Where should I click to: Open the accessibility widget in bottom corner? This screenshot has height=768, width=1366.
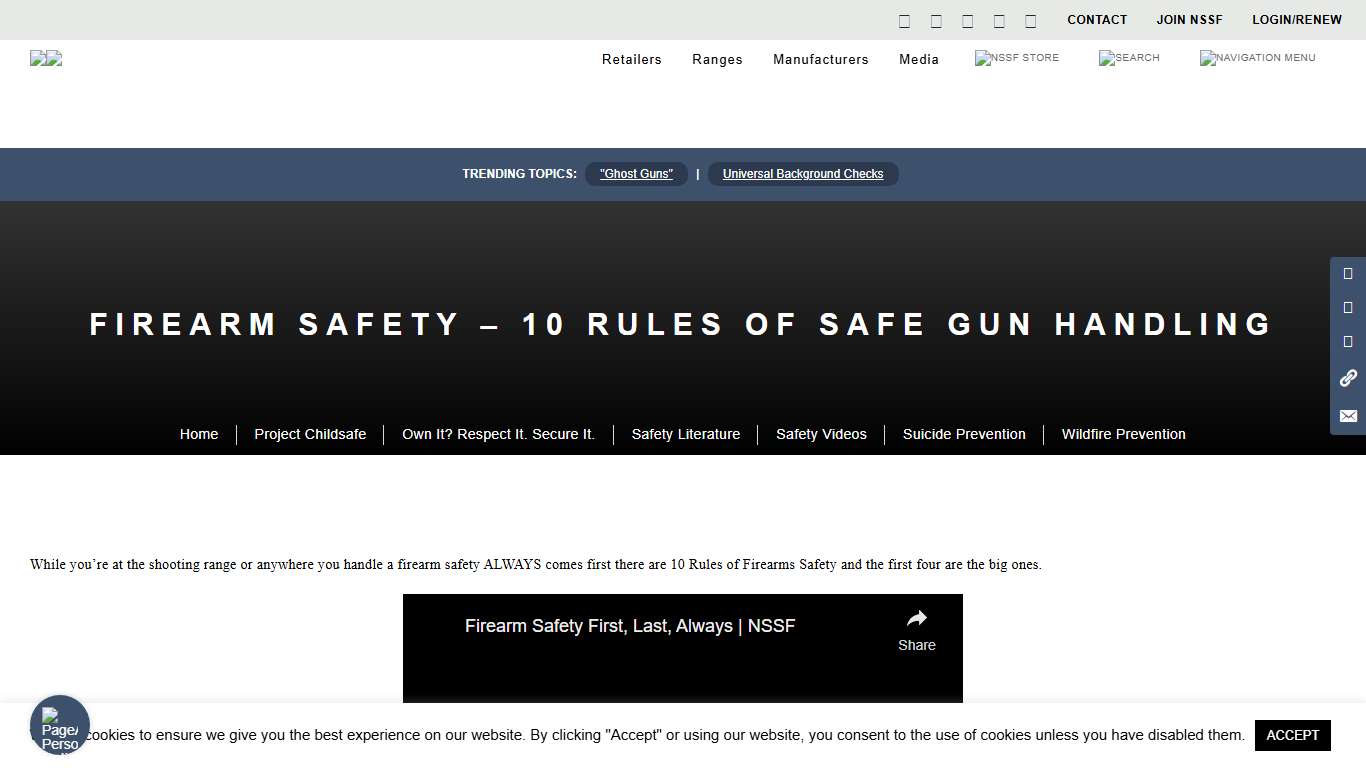pyautogui.click(x=60, y=725)
